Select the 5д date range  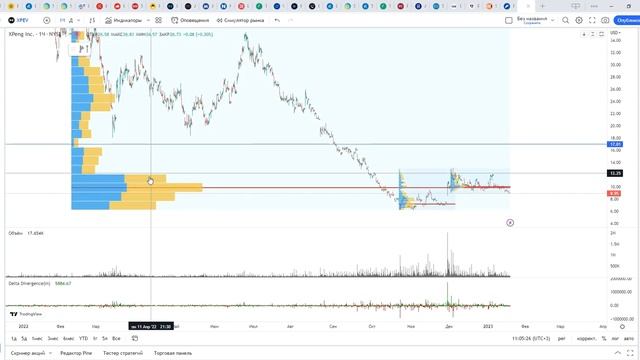tap(24, 338)
